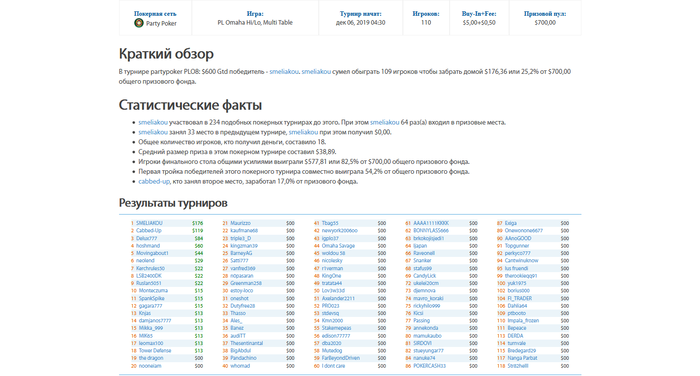Click 'PL Omaha Hi/Lo, Multi Table' game text
Viewport: 700px width, 376px height.
(x=255, y=23)
